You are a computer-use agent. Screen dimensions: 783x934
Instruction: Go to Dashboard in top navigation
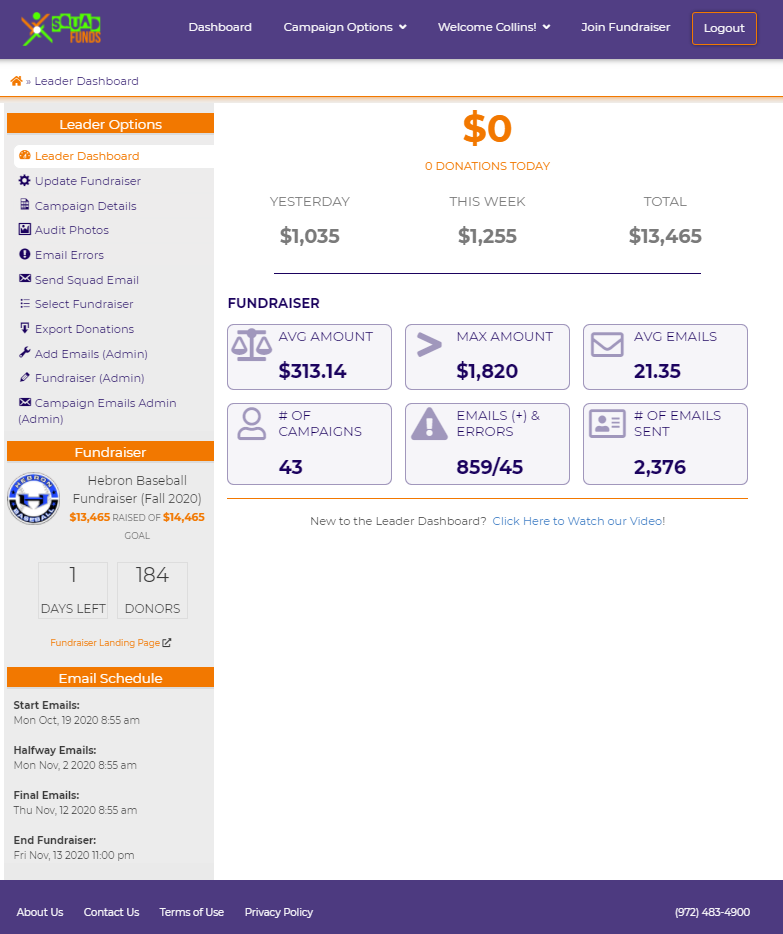pos(220,27)
